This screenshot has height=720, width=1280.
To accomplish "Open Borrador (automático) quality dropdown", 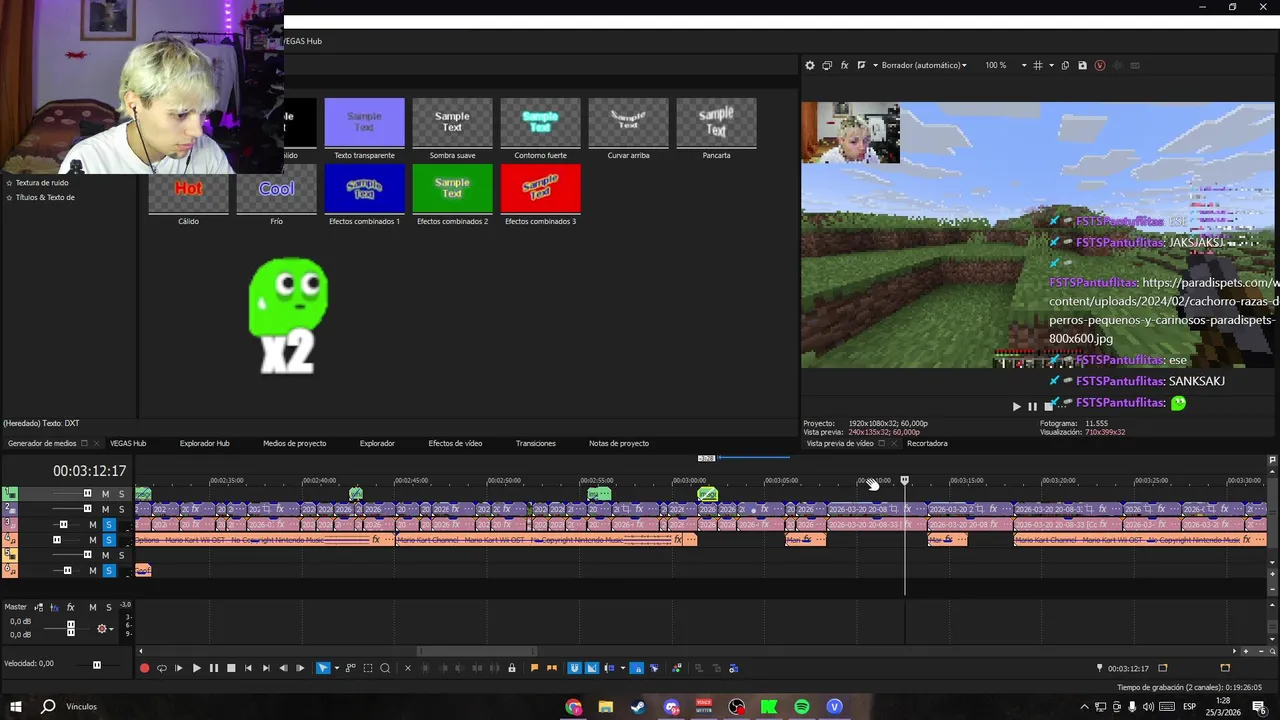I will (x=924, y=65).
